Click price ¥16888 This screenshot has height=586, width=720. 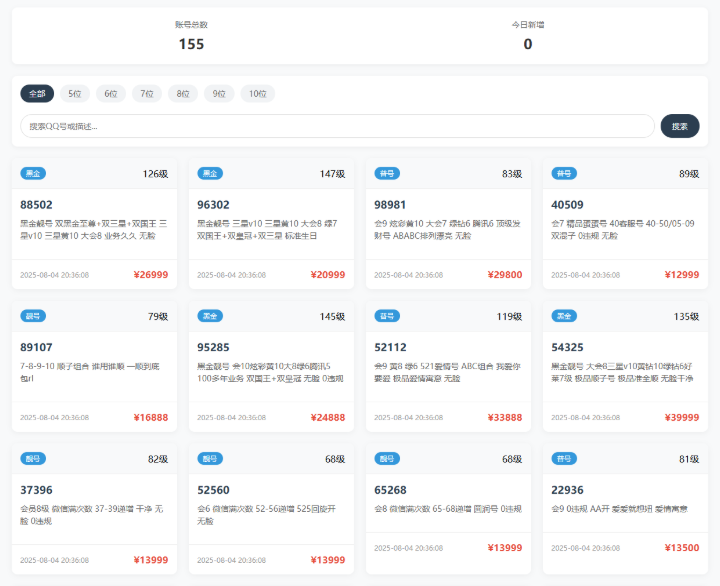[151, 417]
